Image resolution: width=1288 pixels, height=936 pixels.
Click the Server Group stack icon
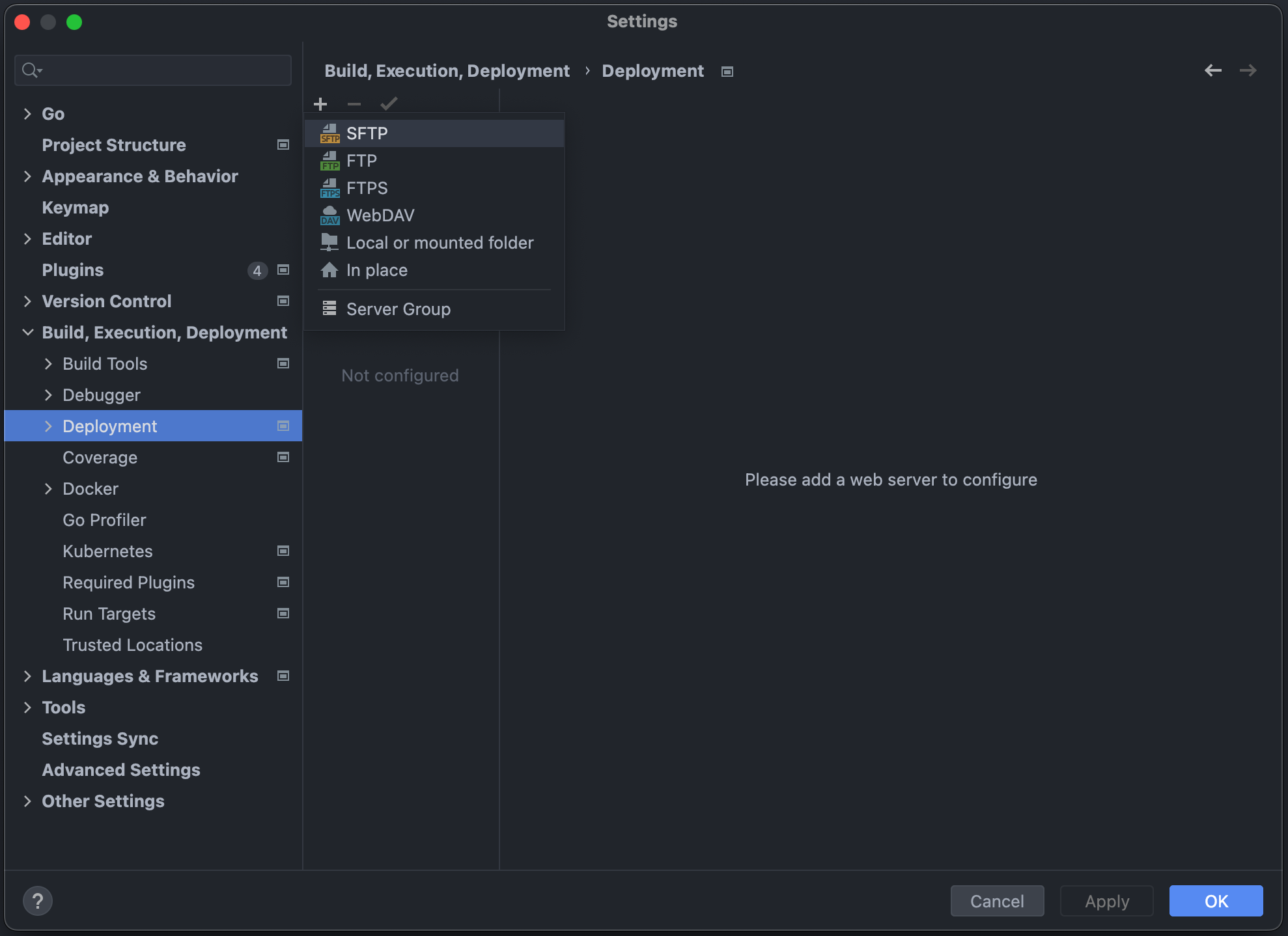coord(329,309)
